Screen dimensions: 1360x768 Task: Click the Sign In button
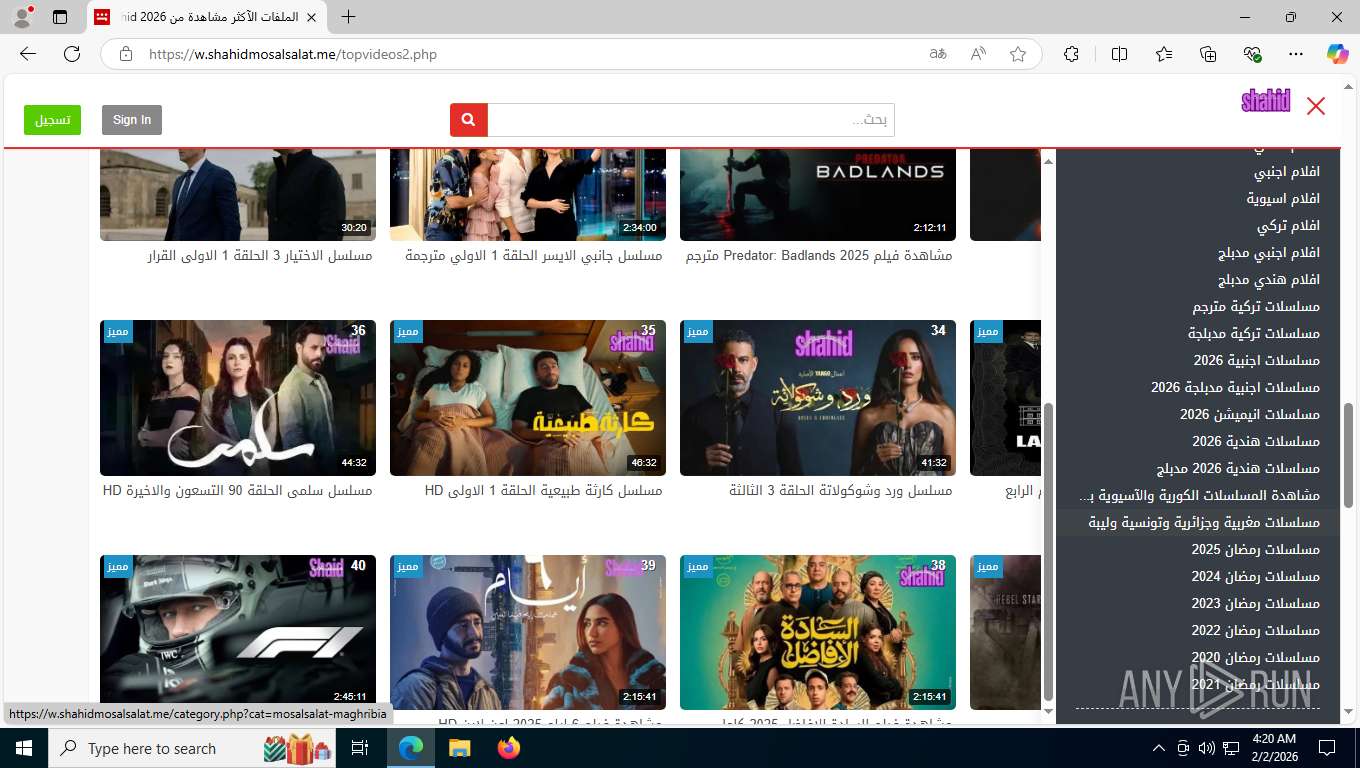132,120
